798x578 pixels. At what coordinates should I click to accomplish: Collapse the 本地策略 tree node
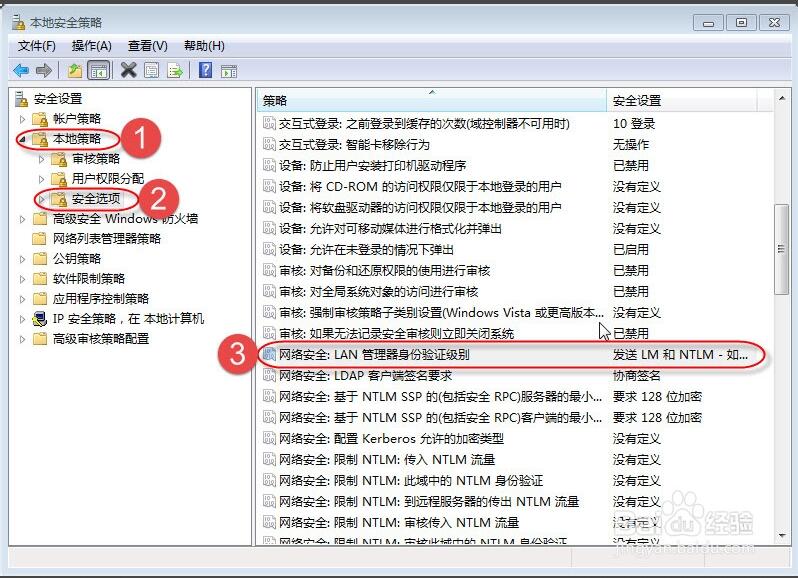[x=22, y=139]
